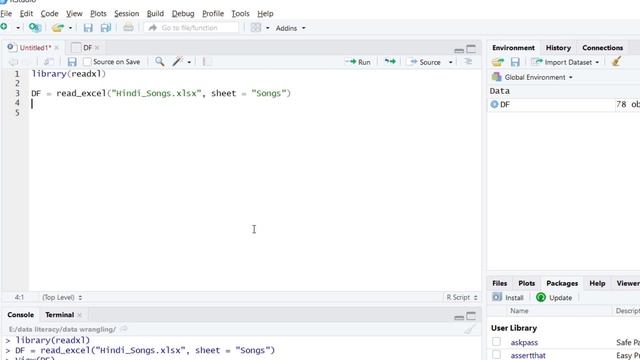Re-run the previous code region
640x360 pixels.
point(390,62)
